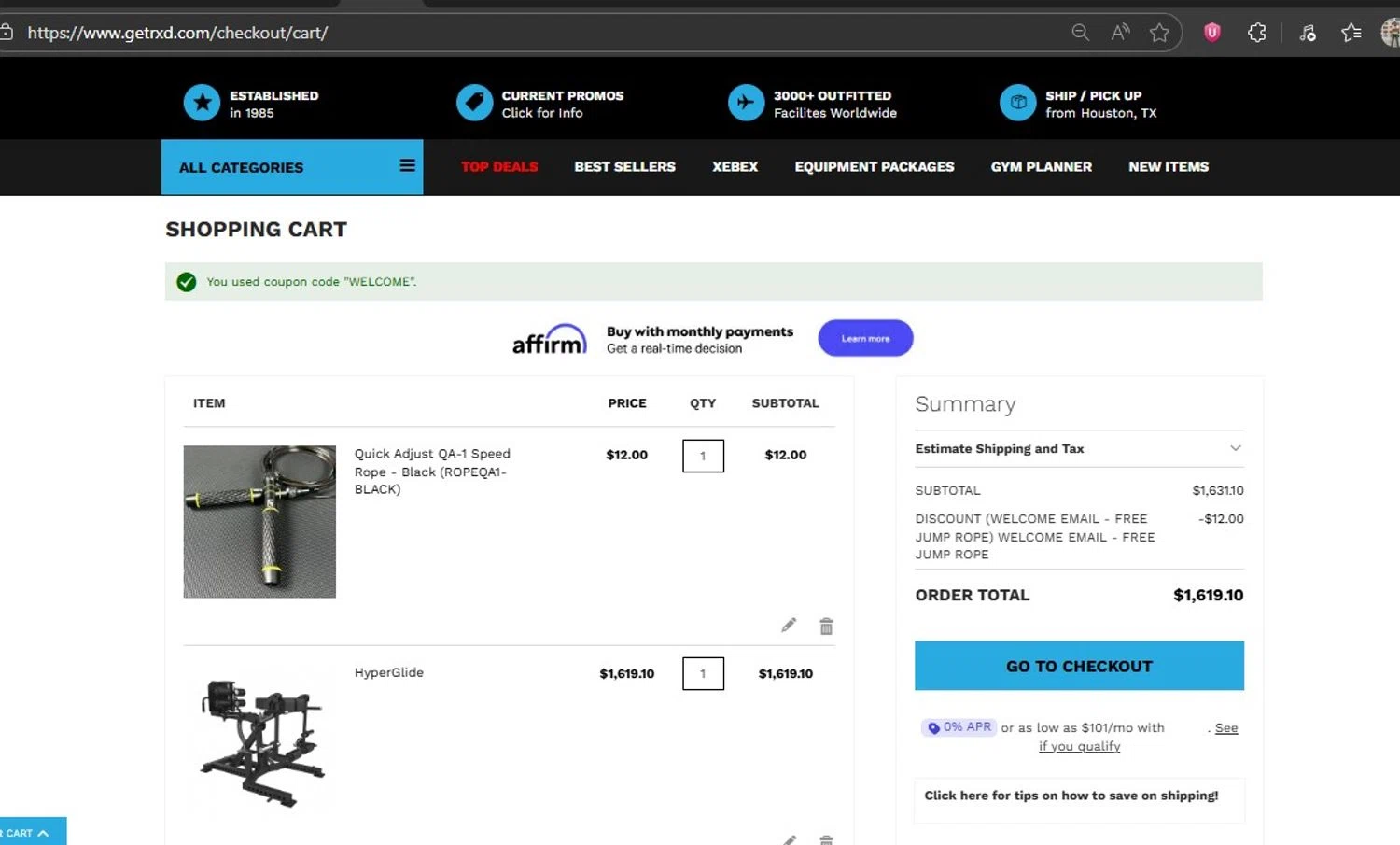Click the speed rope subtotal $12.00
The height and width of the screenshot is (845, 1400).
click(786, 455)
